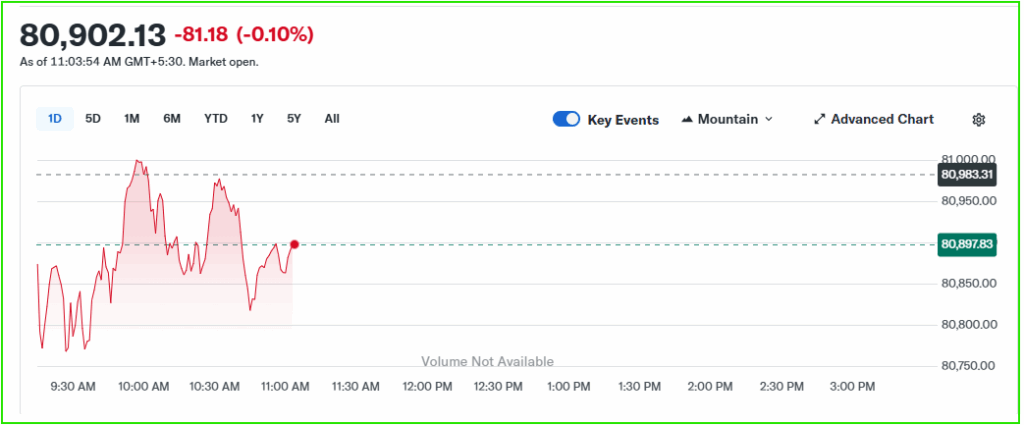
Task: Click the 80,902.13 headline price
Action: click(x=93, y=34)
